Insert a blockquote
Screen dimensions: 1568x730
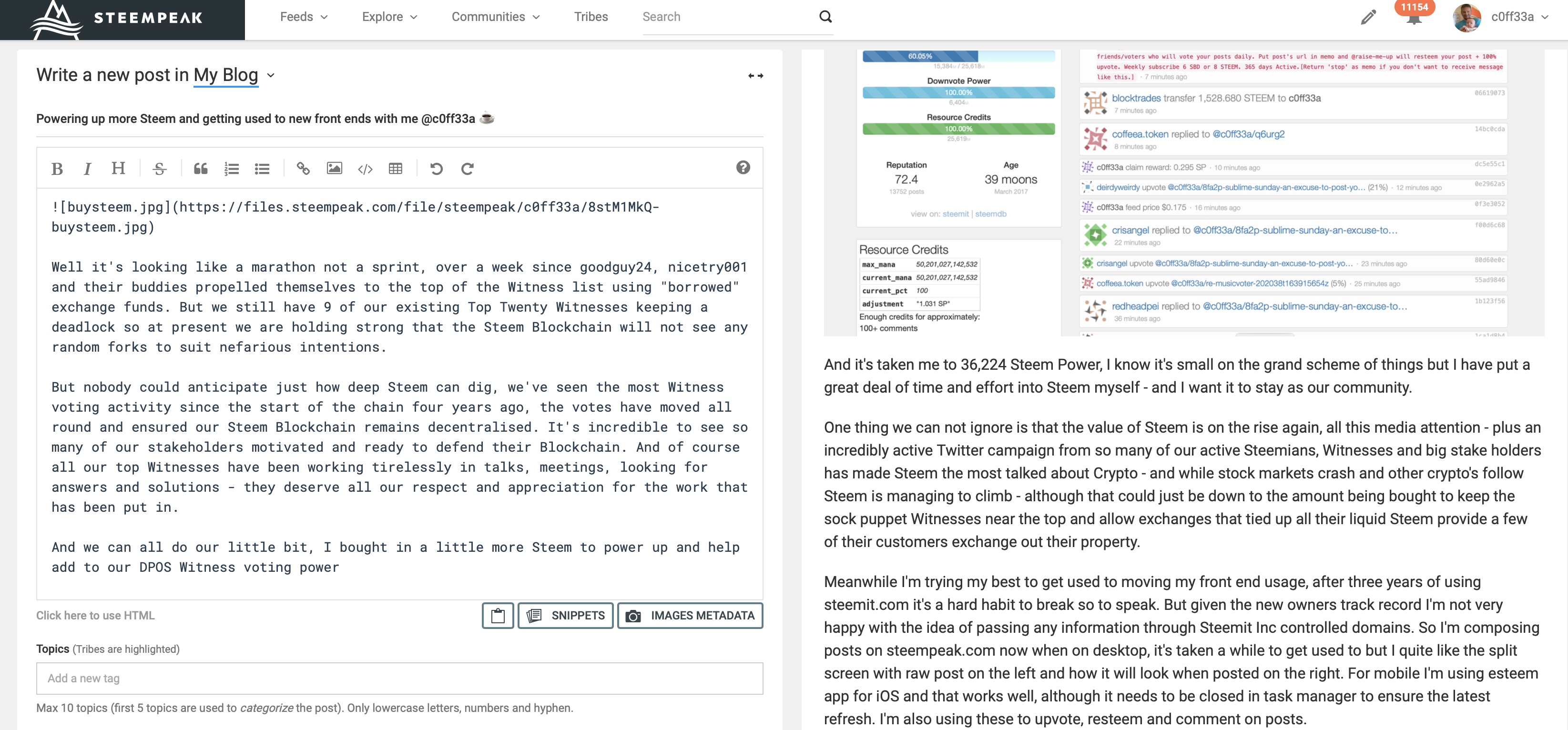tap(200, 169)
